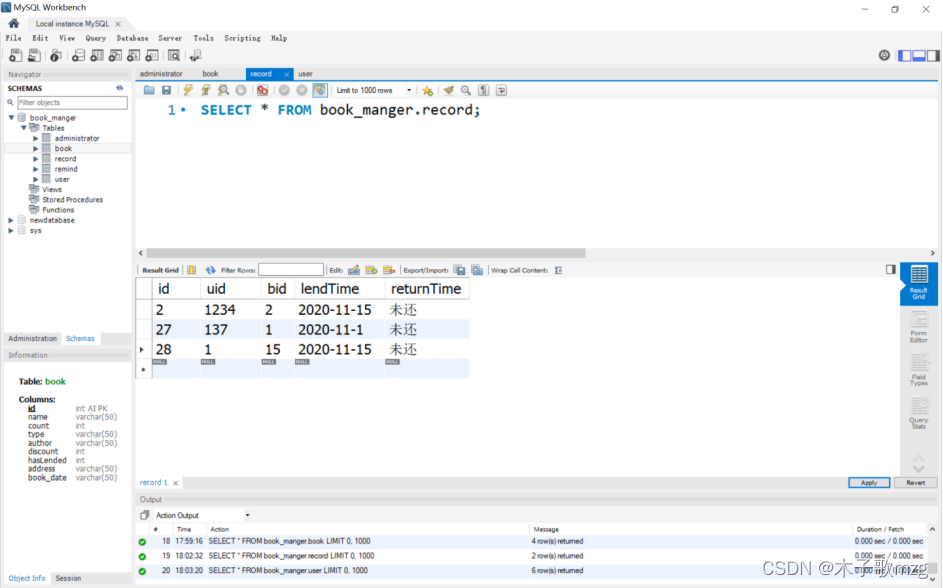Screen dimensions: 943x588
Task: Open SQL script file from main toolbar
Action: coord(34,55)
